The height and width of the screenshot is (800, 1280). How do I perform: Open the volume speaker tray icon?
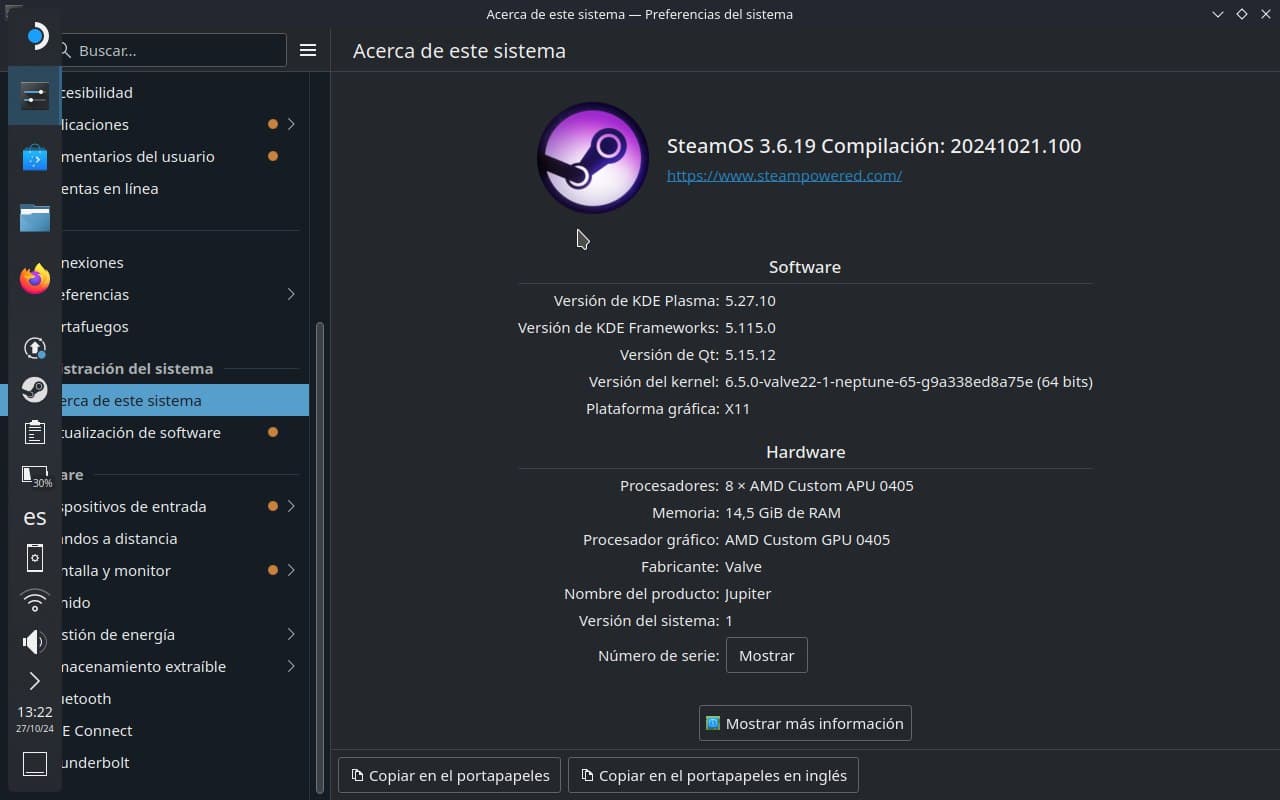coord(35,641)
